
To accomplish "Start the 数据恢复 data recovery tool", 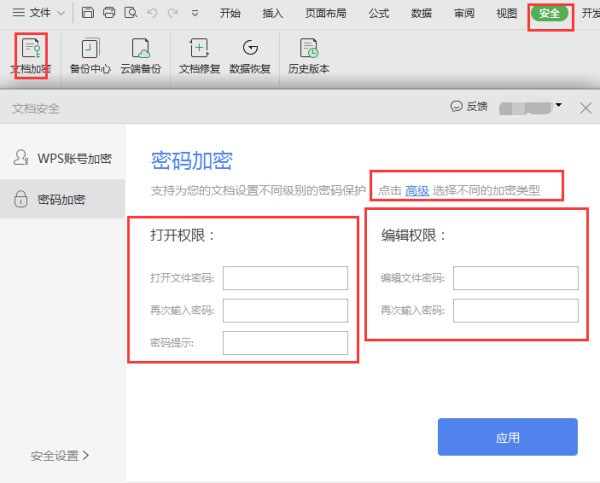I will (250, 56).
